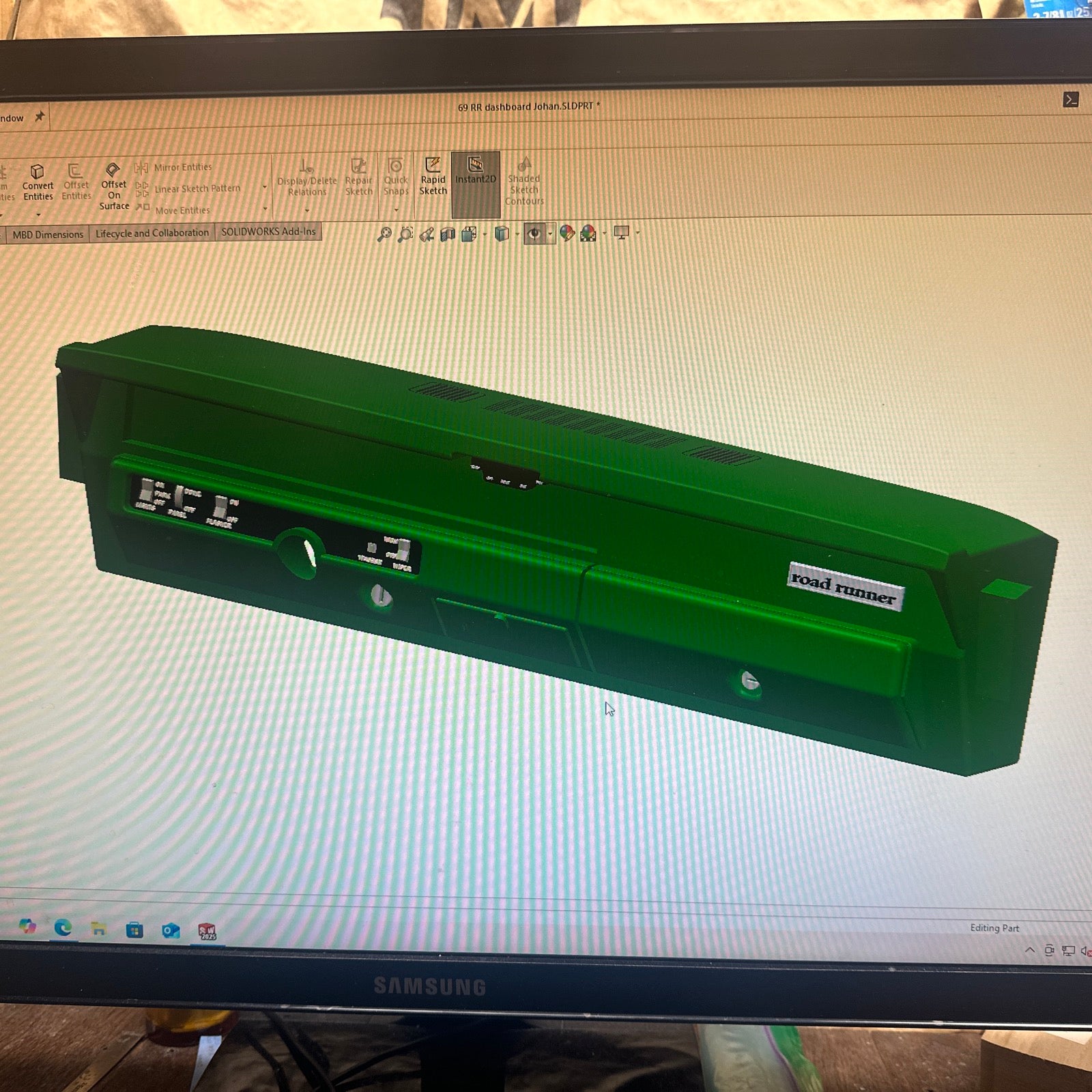Click the Move Entities button

pyautogui.click(x=182, y=210)
